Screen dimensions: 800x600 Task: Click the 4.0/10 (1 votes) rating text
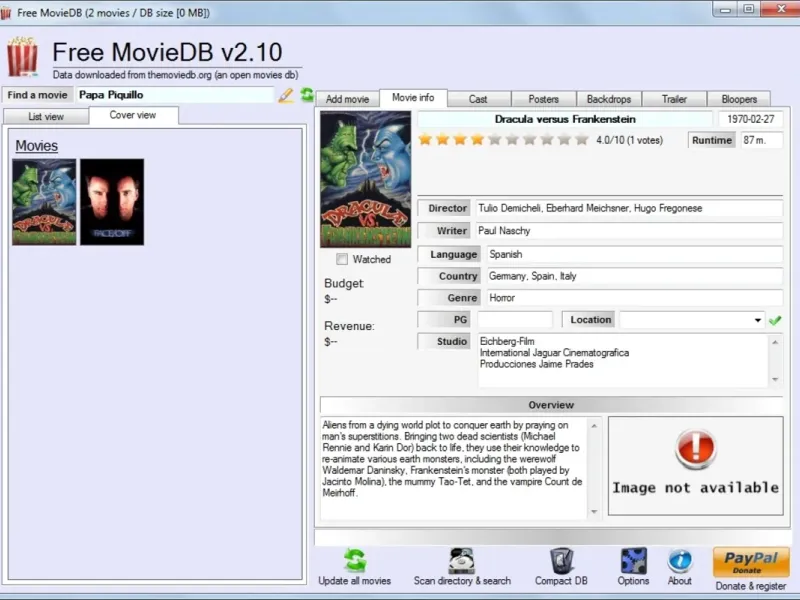tap(629, 140)
